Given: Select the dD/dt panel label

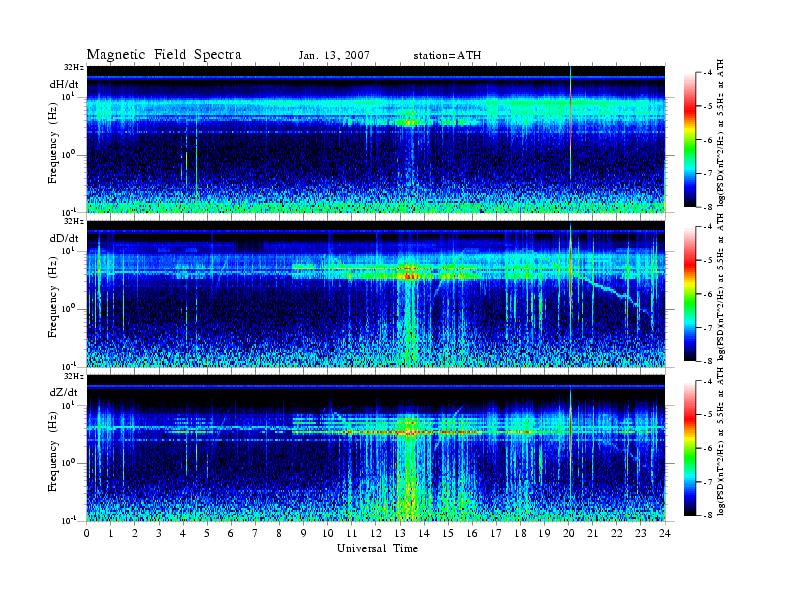Looking at the screenshot, I should (64, 238).
